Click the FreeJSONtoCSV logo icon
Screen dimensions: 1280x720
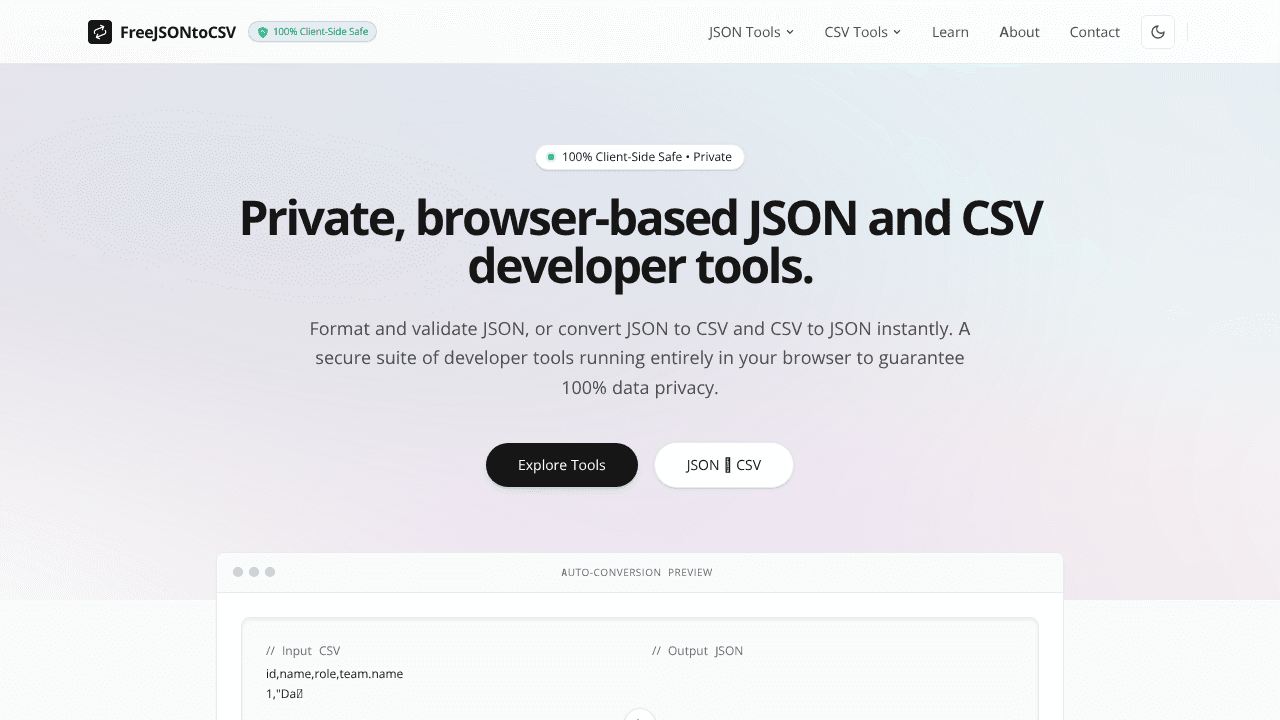pyautogui.click(x=100, y=32)
